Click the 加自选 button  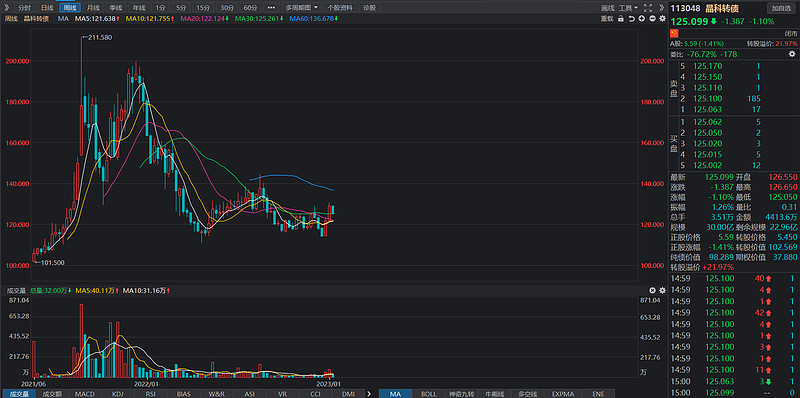[781, 8]
